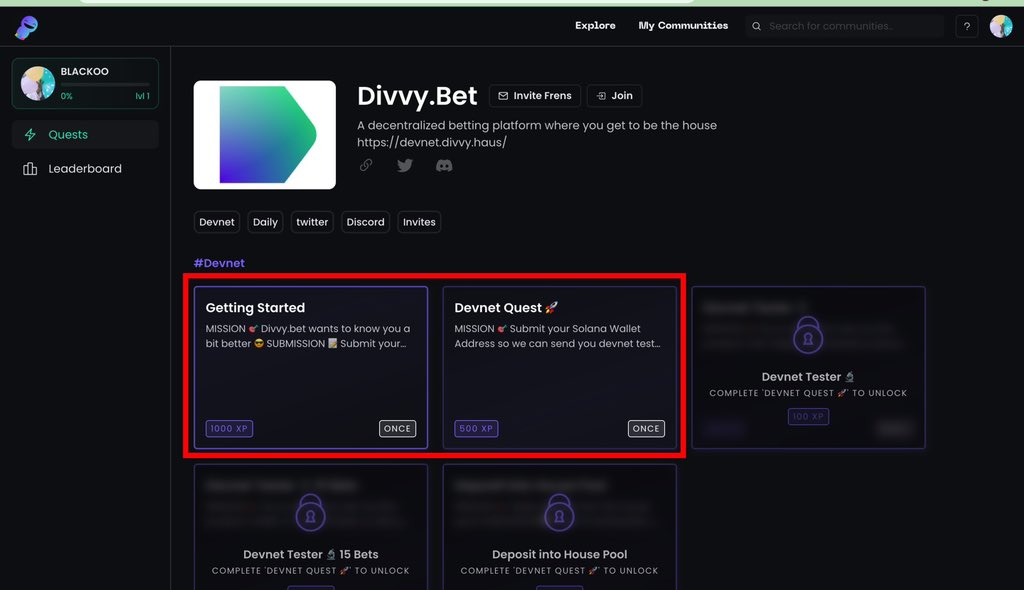Click the lvl 1 indicator
This screenshot has height=590, width=1024.
[142, 96]
